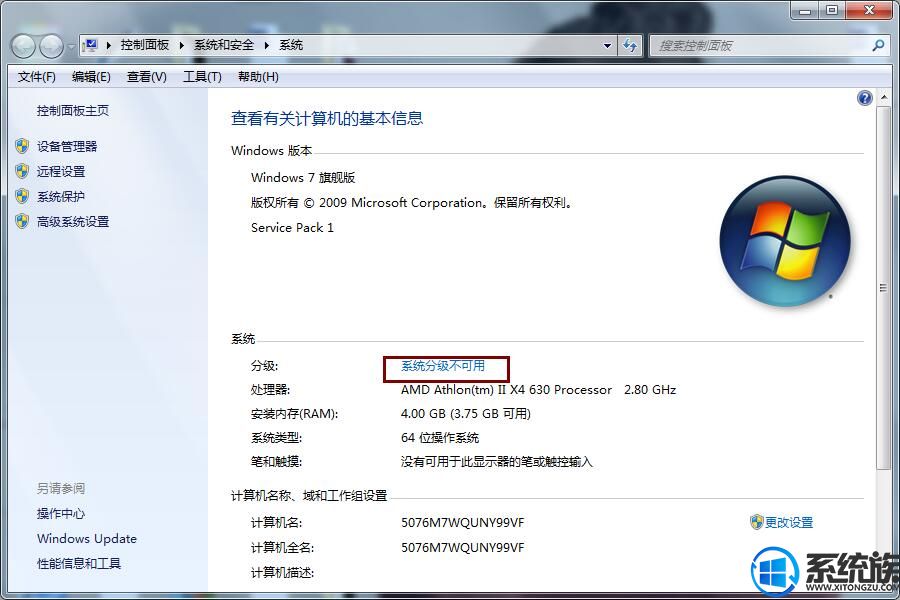900x600 pixels.
Task: Click the copyright 2009 Microsoft Corporation line
Action: [412, 203]
